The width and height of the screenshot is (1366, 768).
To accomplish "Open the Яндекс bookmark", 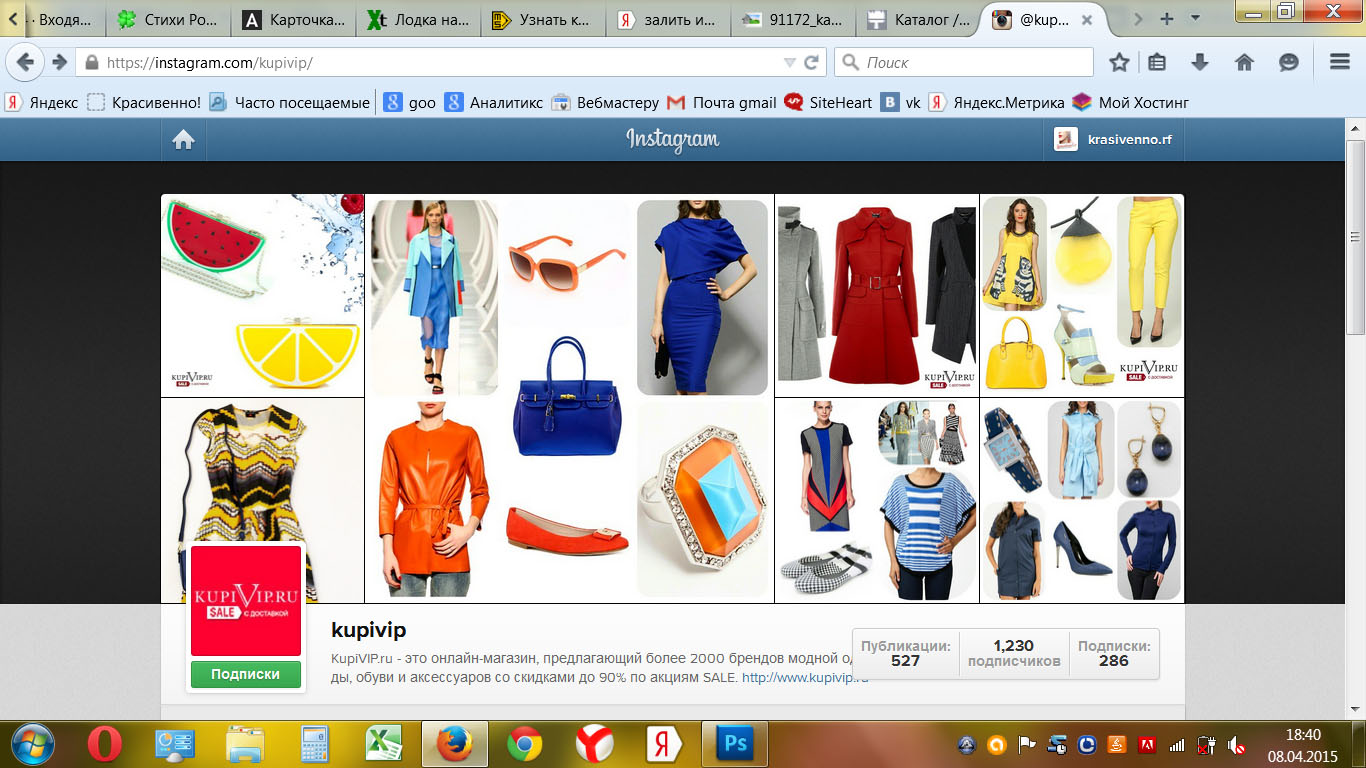I will point(41,102).
